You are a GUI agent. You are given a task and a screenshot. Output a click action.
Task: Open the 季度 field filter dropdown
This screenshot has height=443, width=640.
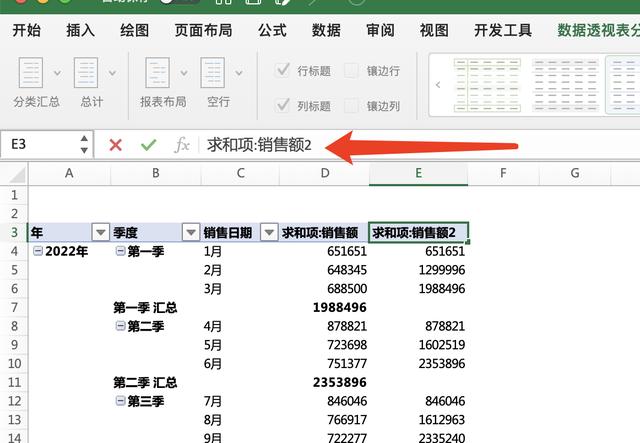(190, 232)
